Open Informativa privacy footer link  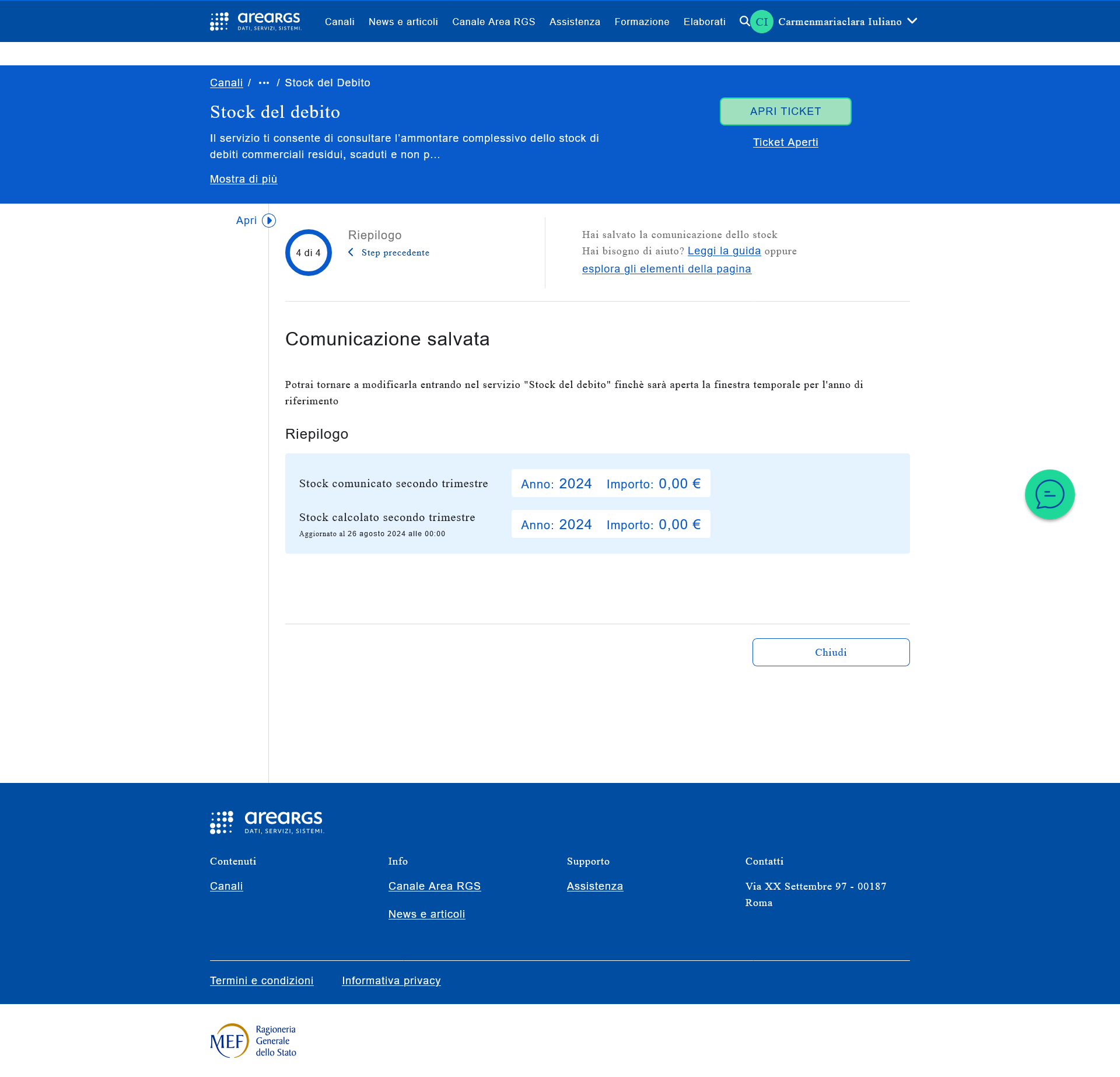(391, 981)
